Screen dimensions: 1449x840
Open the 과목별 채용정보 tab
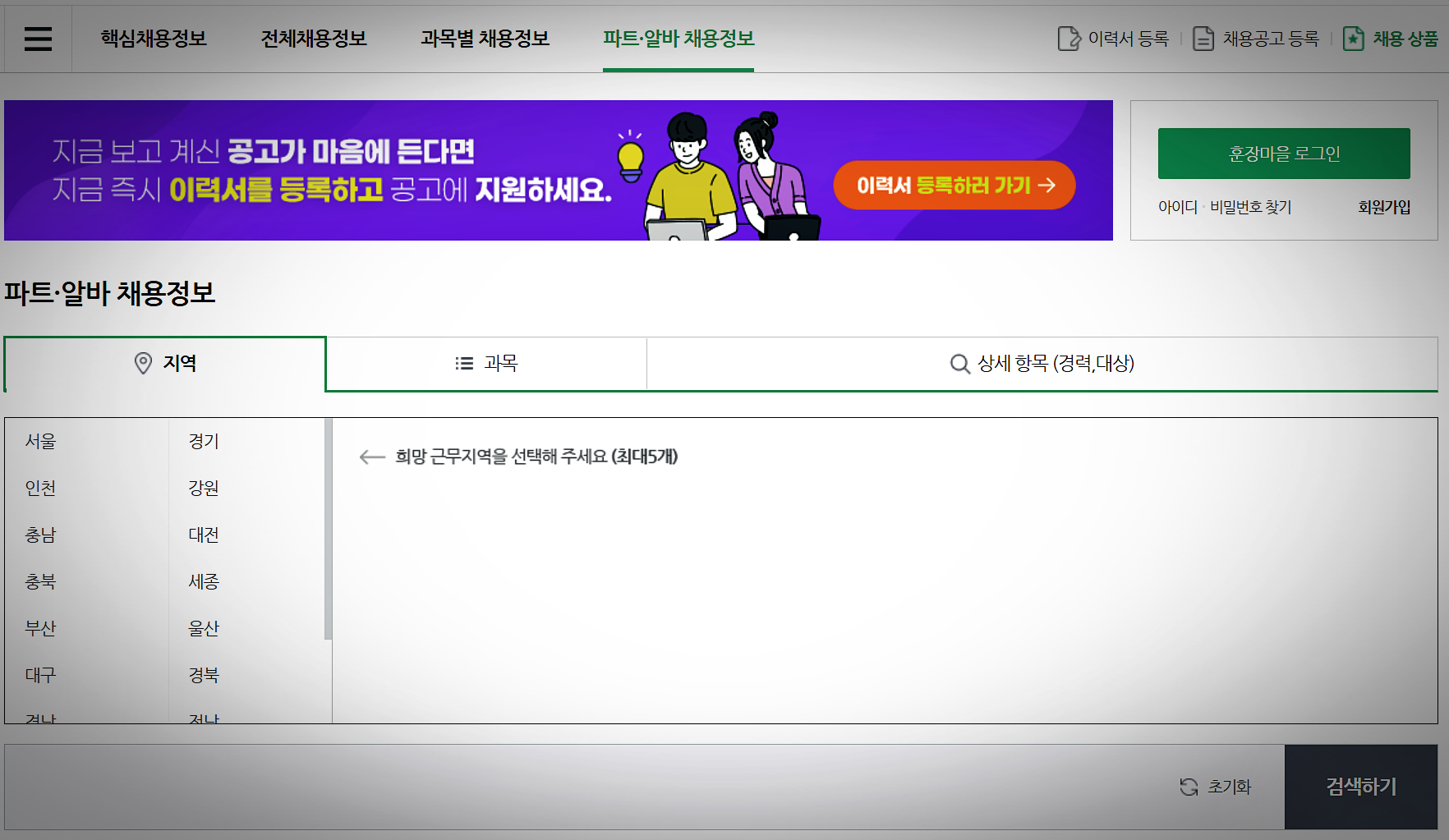pyautogui.click(x=485, y=38)
